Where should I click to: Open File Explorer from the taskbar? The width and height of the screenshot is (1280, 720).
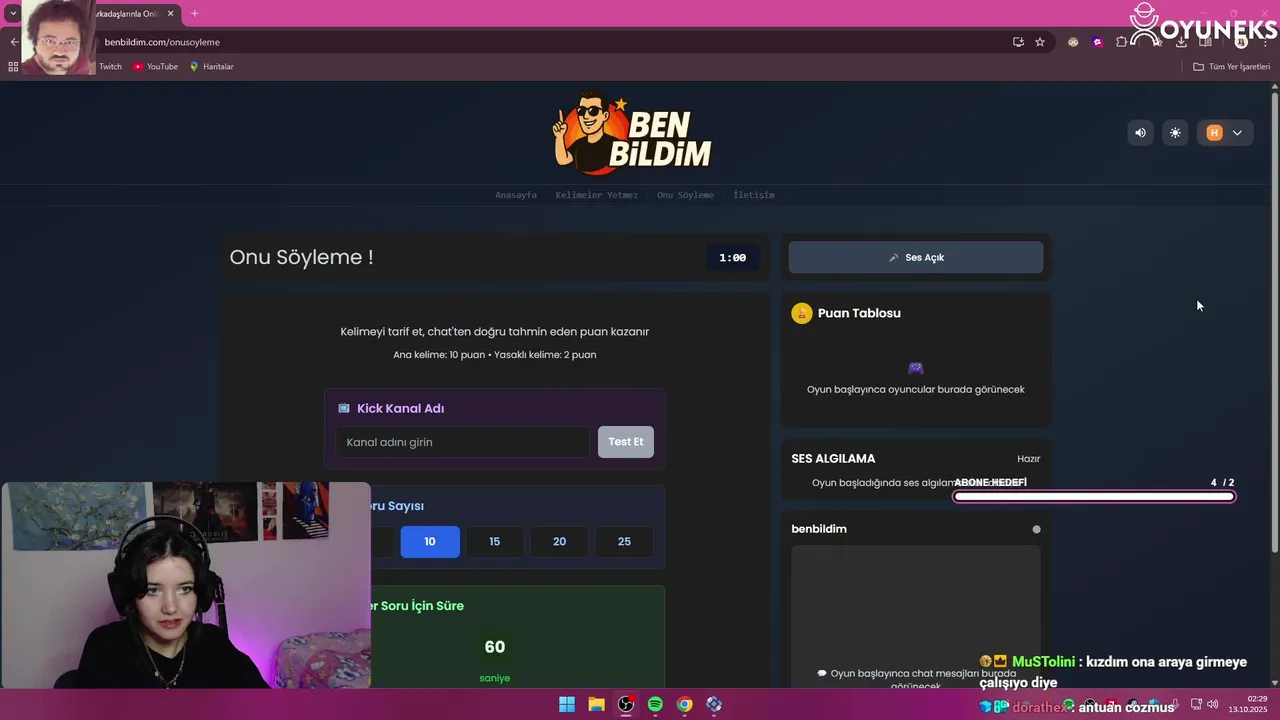(596, 705)
